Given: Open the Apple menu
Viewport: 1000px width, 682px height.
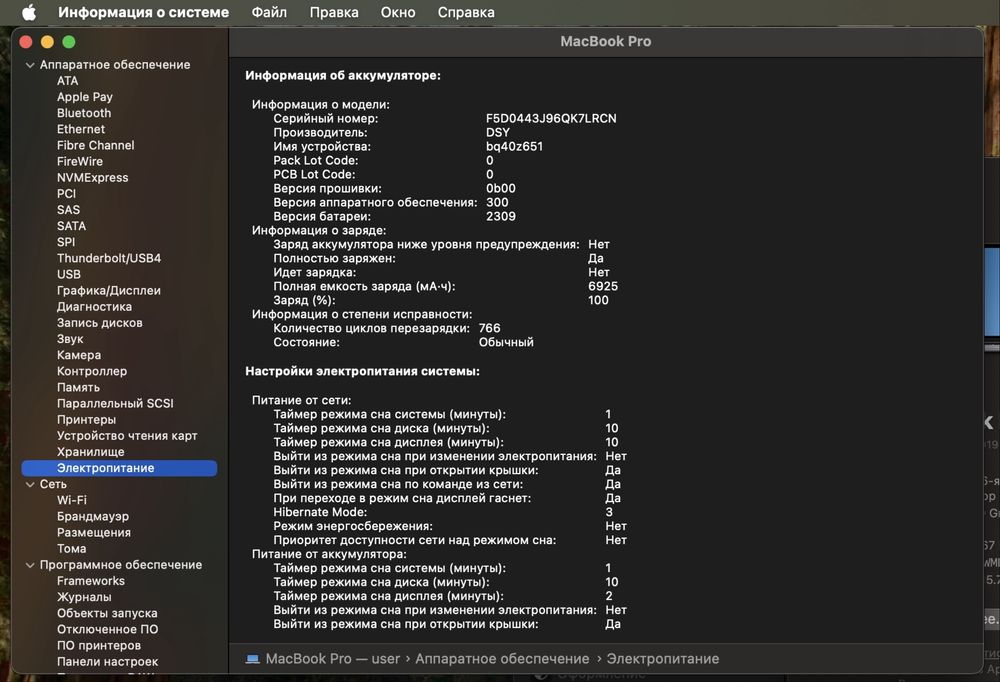Looking at the screenshot, I should coord(29,12).
